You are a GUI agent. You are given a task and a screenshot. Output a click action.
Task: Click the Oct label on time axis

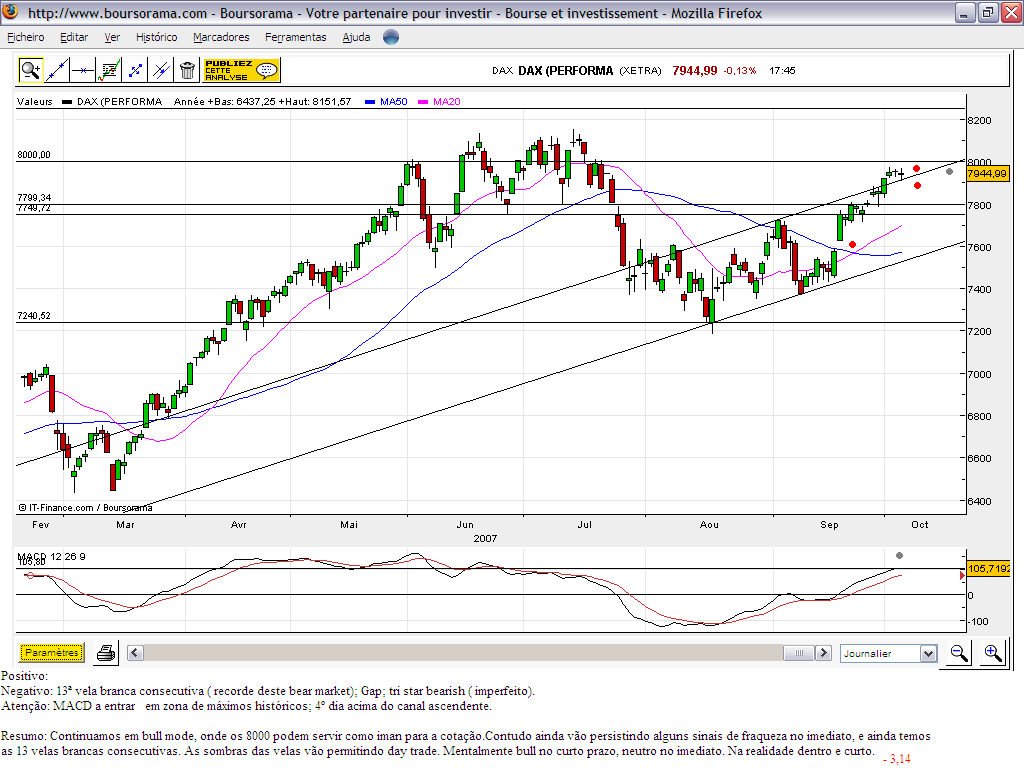920,524
